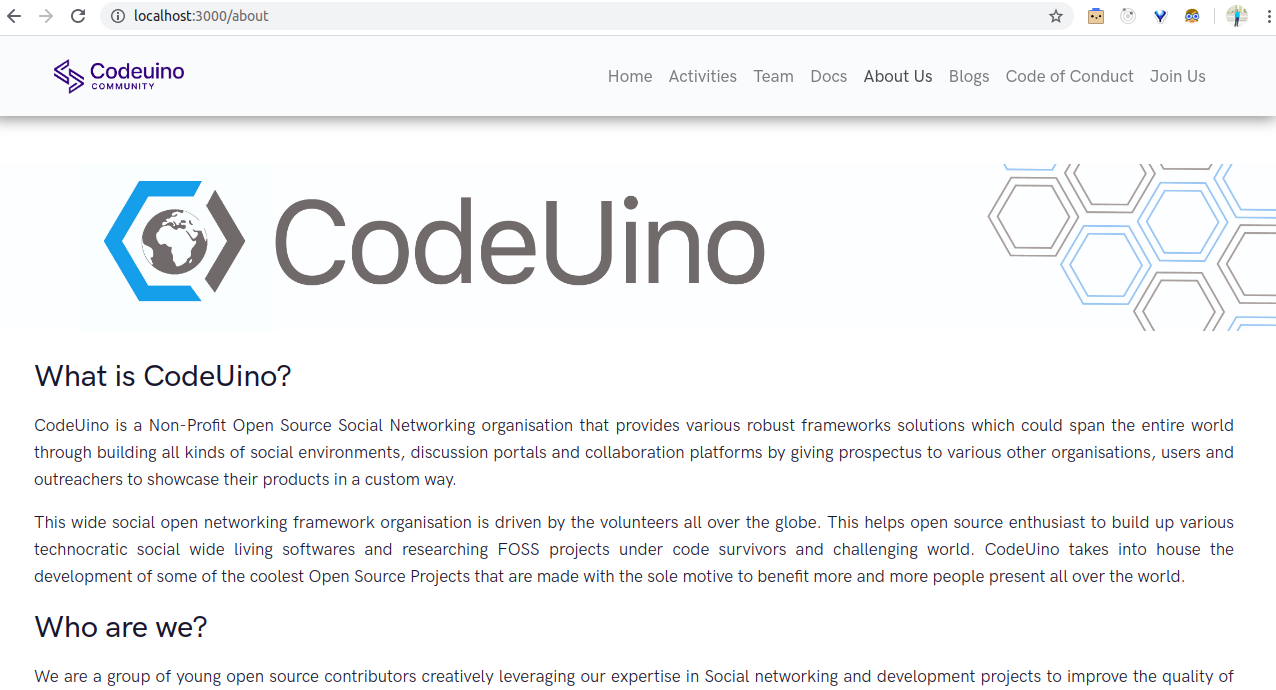This screenshot has width=1276, height=690.
Task: Click the Join Us link
Action: [x=1178, y=76]
